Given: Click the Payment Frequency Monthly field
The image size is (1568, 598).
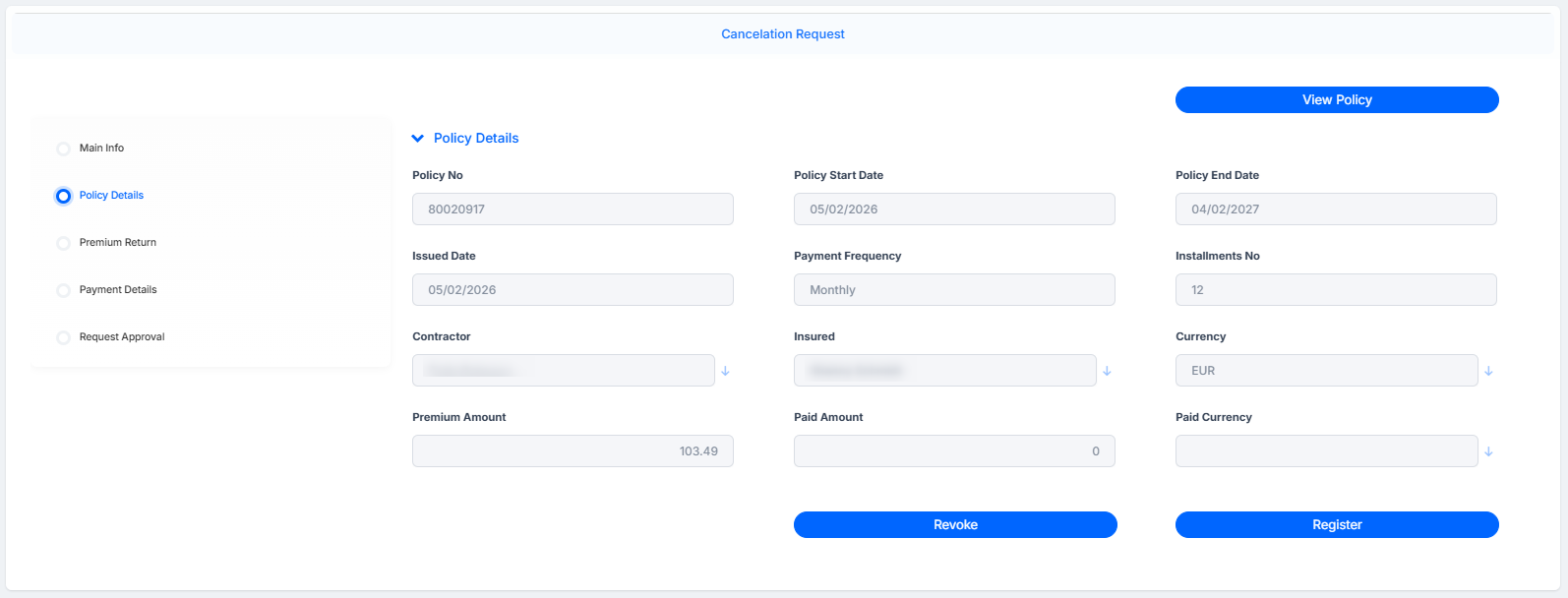Looking at the screenshot, I should tap(954, 290).
